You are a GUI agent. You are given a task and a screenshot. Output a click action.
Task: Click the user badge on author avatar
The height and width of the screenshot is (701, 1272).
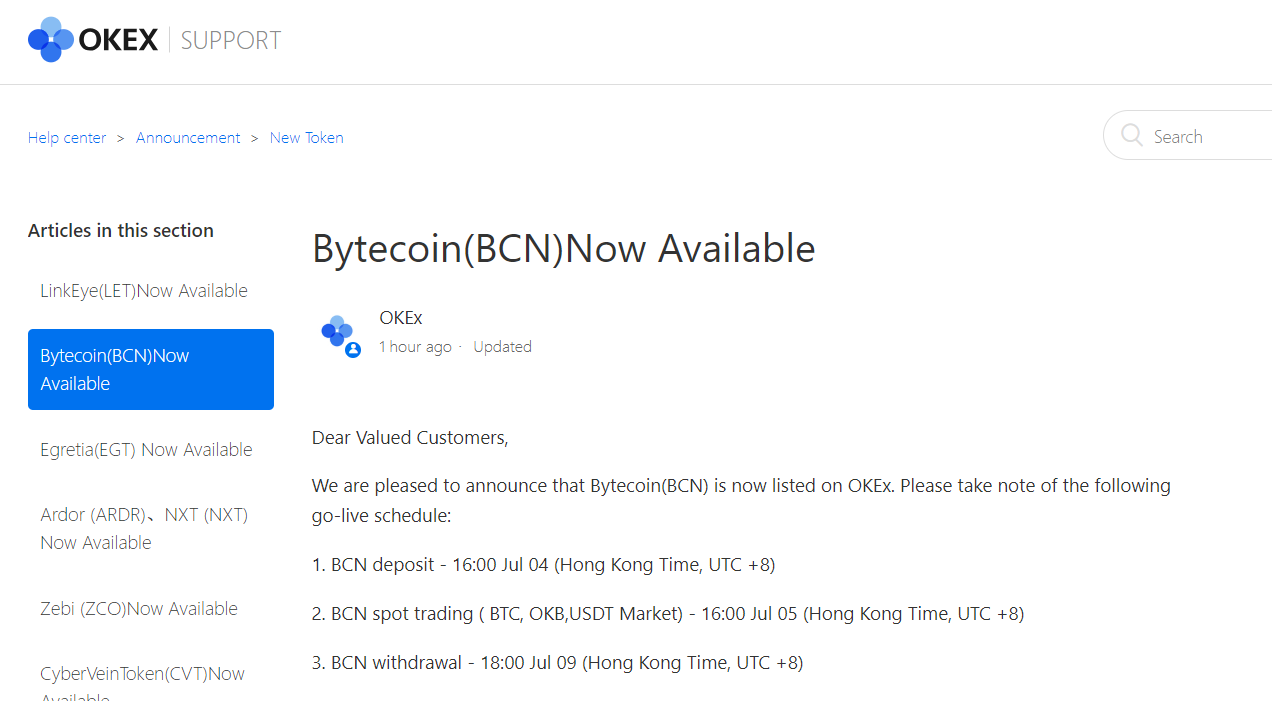pos(353,350)
